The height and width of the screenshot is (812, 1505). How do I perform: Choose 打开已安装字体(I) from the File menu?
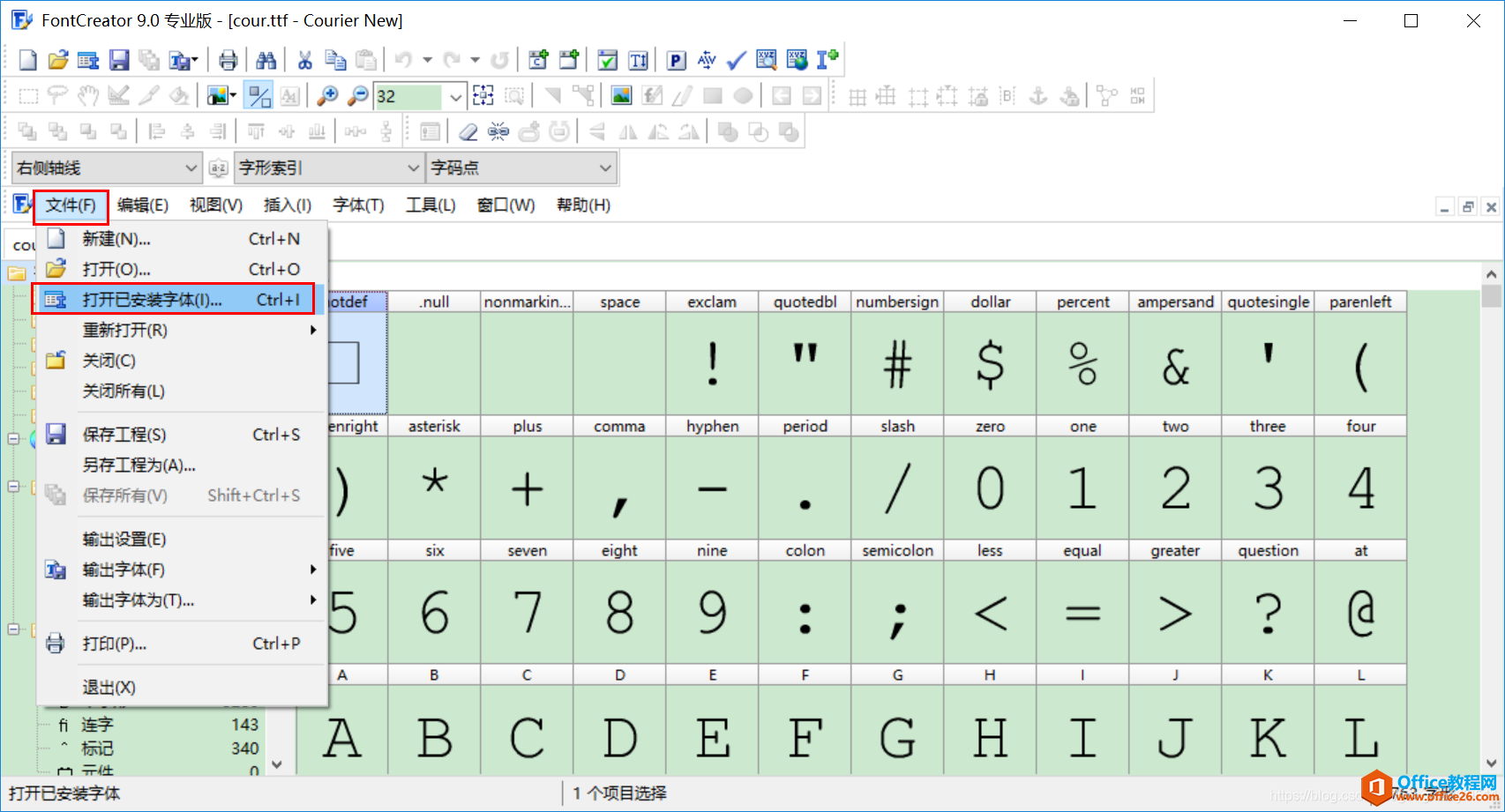(182, 300)
